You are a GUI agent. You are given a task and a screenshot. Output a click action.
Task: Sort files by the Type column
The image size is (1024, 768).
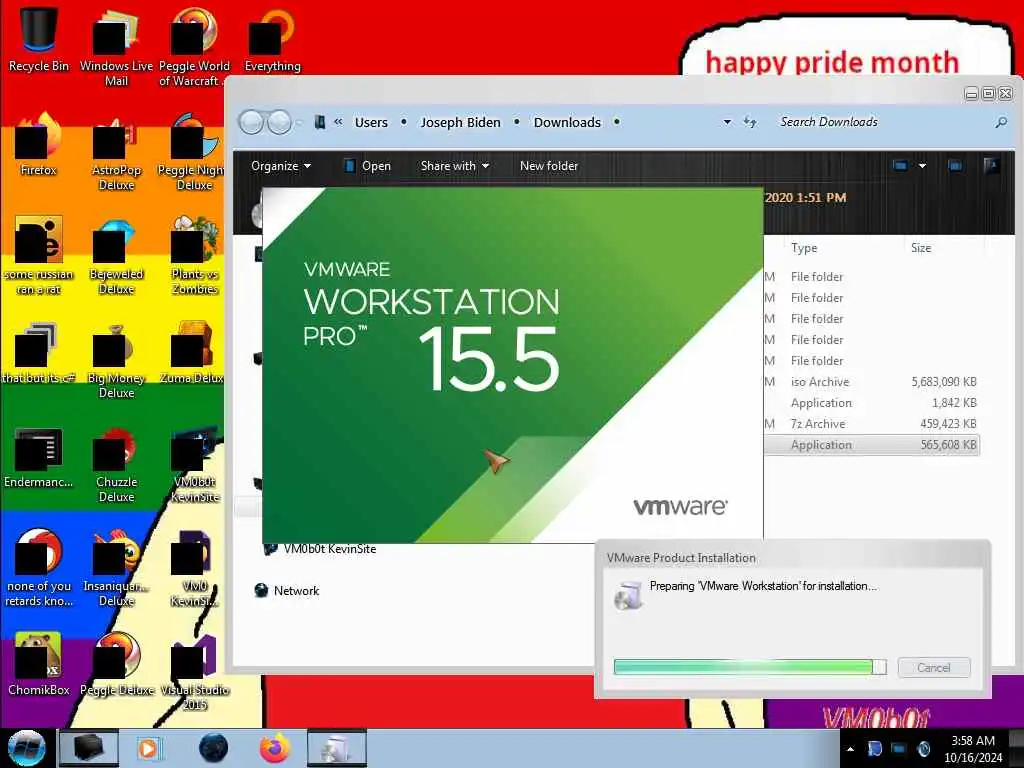pyautogui.click(x=804, y=248)
